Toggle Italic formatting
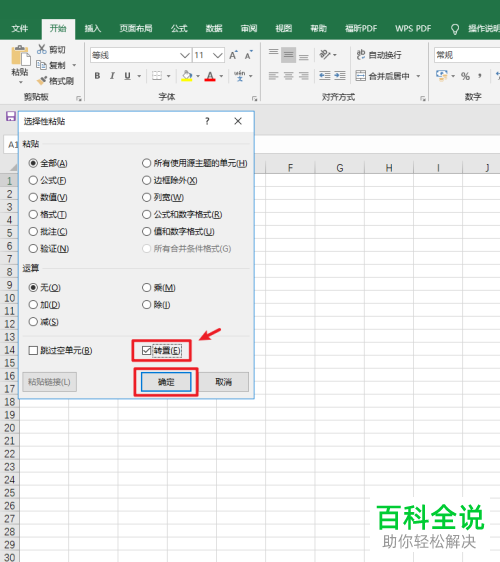This screenshot has height=562, width=500. coord(112,76)
